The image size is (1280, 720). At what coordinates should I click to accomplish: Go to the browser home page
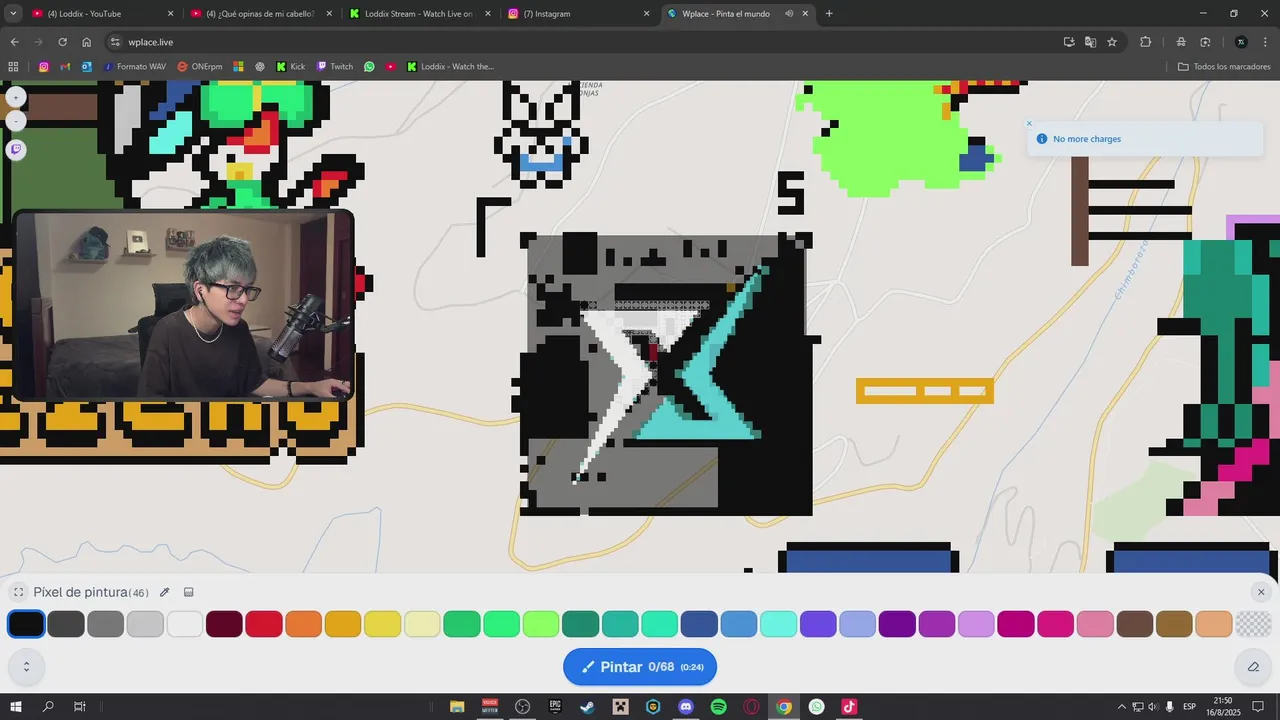pos(87,42)
